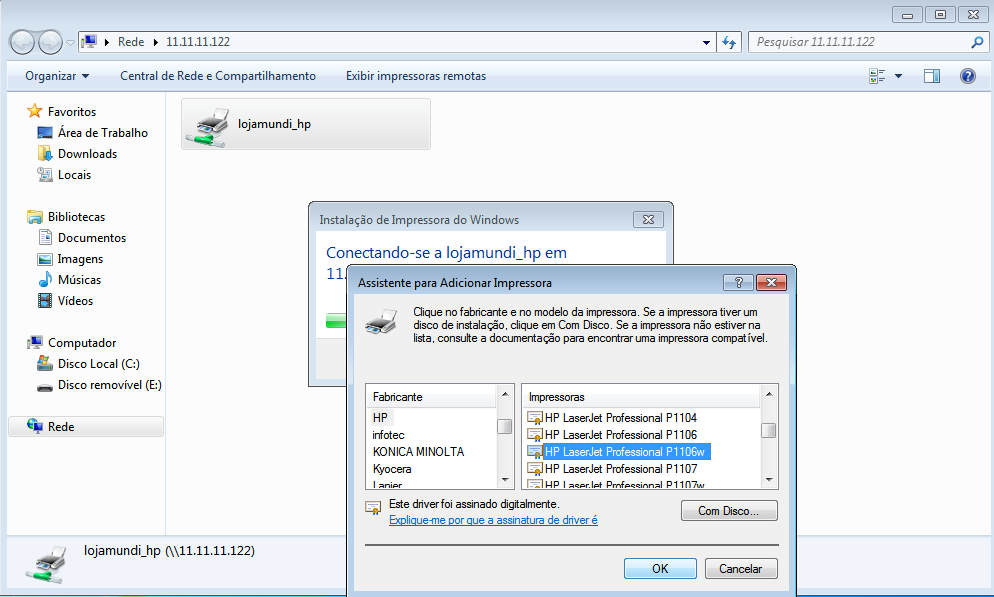Image resolution: width=994 pixels, height=597 pixels.
Task: Open Músicas library
Action: [x=79, y=279]
